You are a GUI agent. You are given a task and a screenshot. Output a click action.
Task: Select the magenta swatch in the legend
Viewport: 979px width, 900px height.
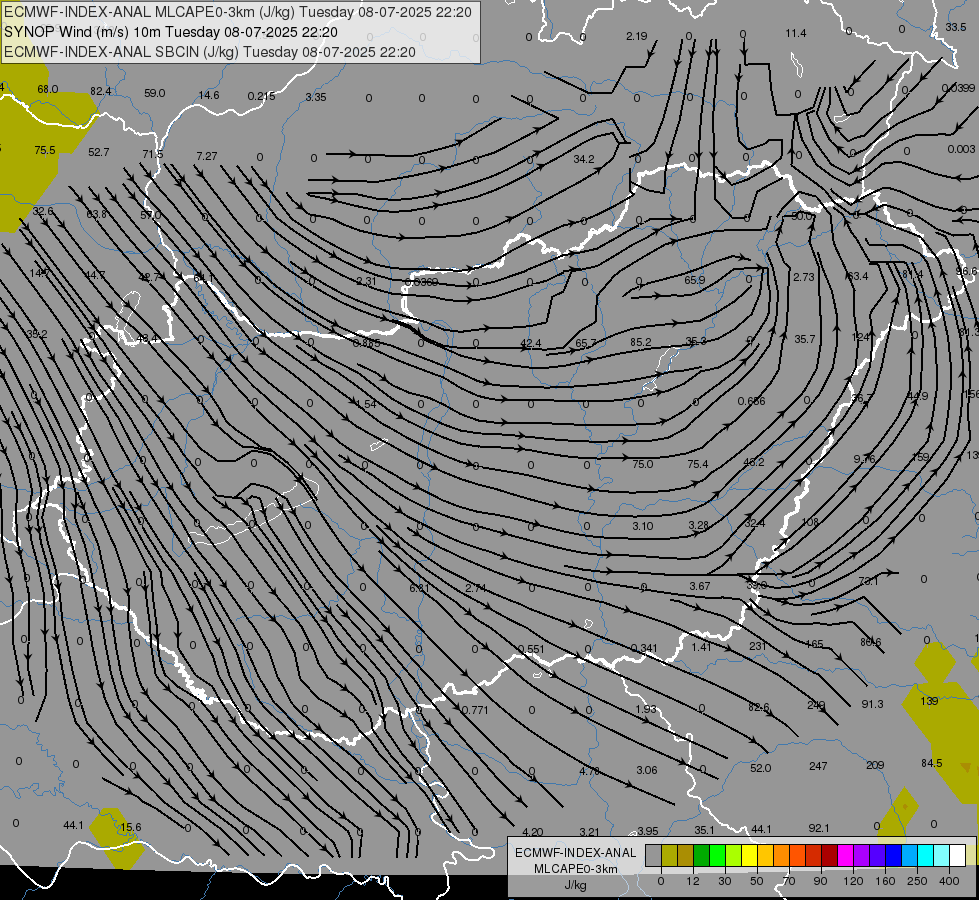pyautogui.click(x=846, y=855)
